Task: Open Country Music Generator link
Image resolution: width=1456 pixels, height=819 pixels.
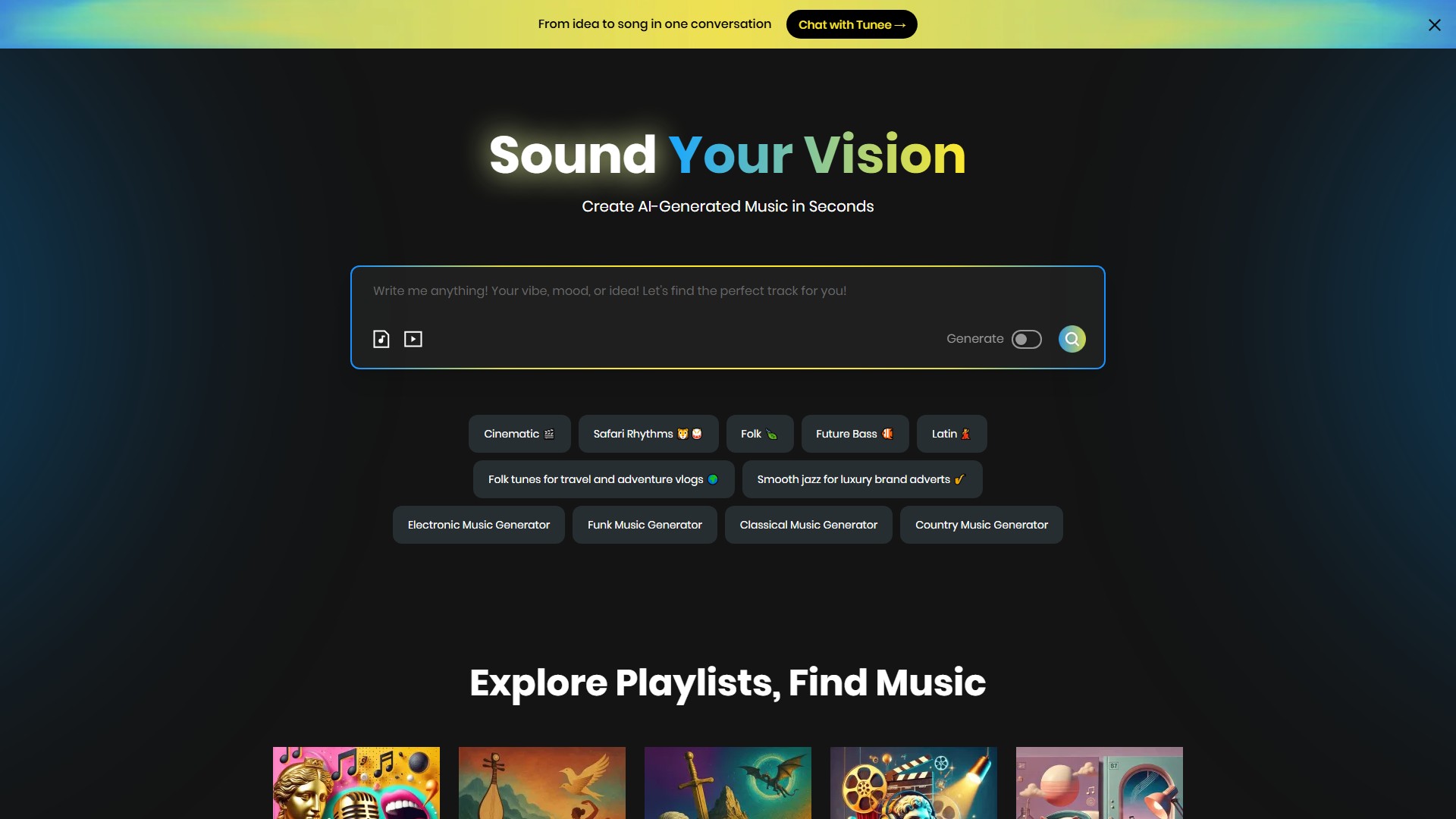Action: click(981, 525)
